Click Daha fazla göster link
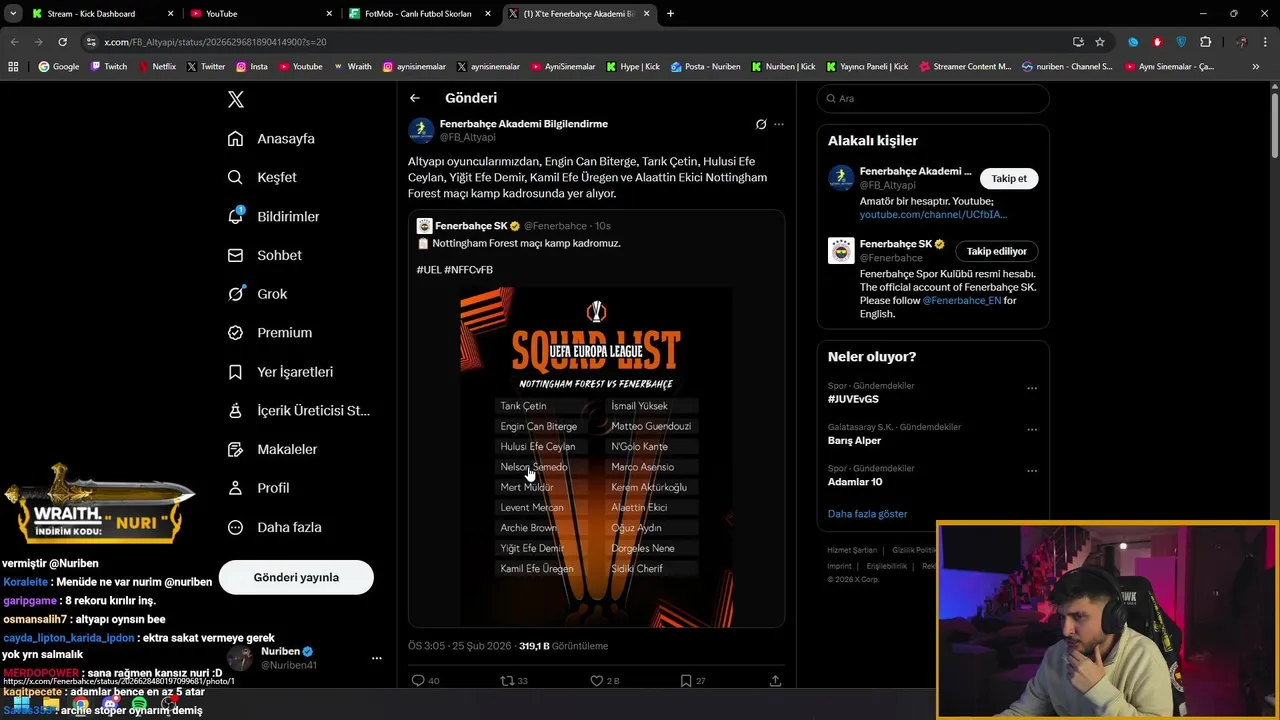The height and width of the screenshot is (720, 1280). (867, 514)
